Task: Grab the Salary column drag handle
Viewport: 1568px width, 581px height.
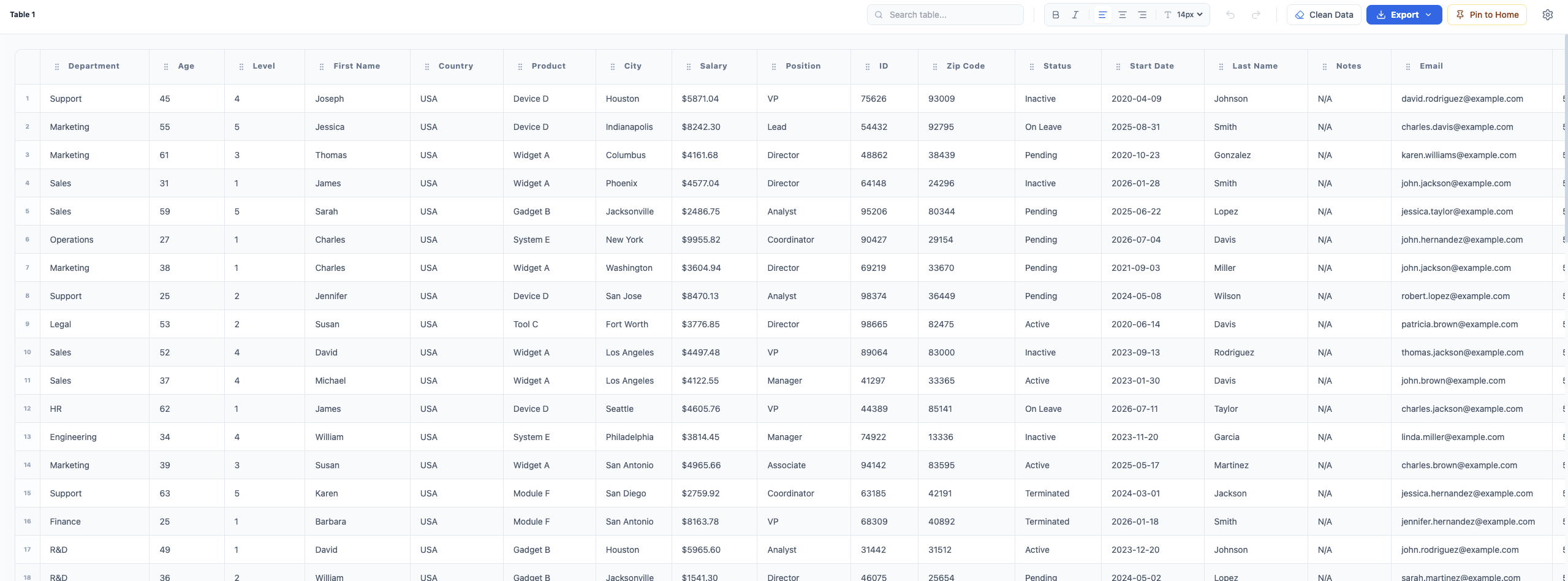Action: (x=689, y=67)
